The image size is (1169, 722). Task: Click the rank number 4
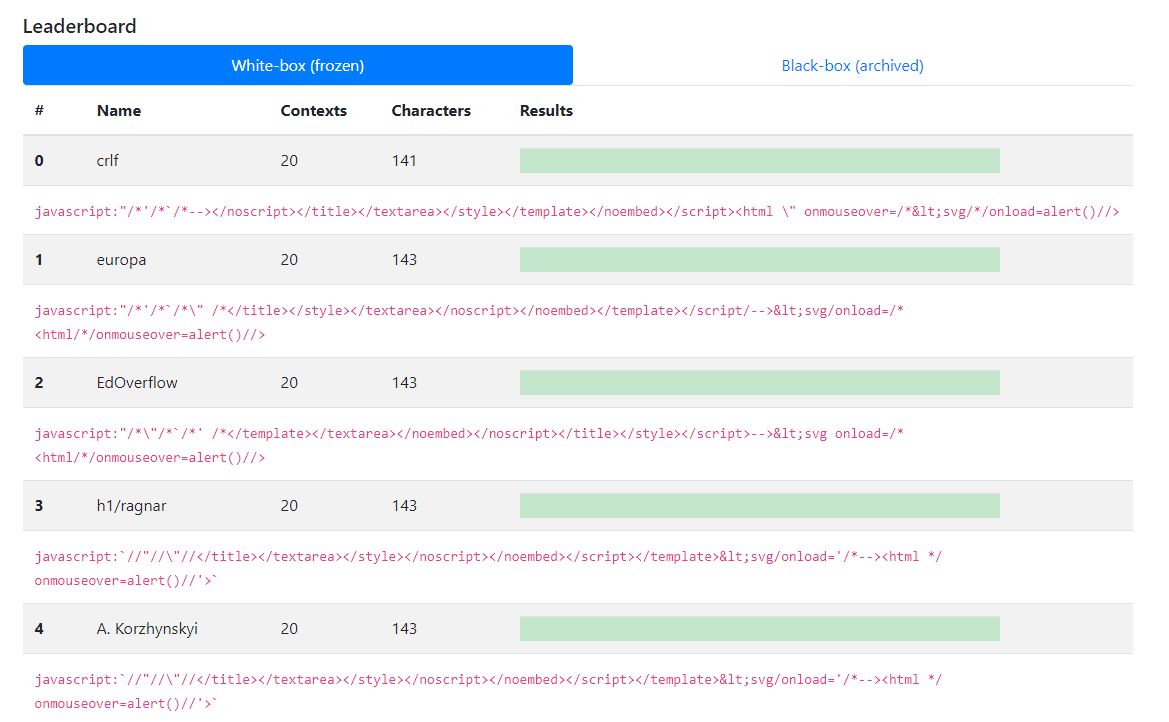40,629
